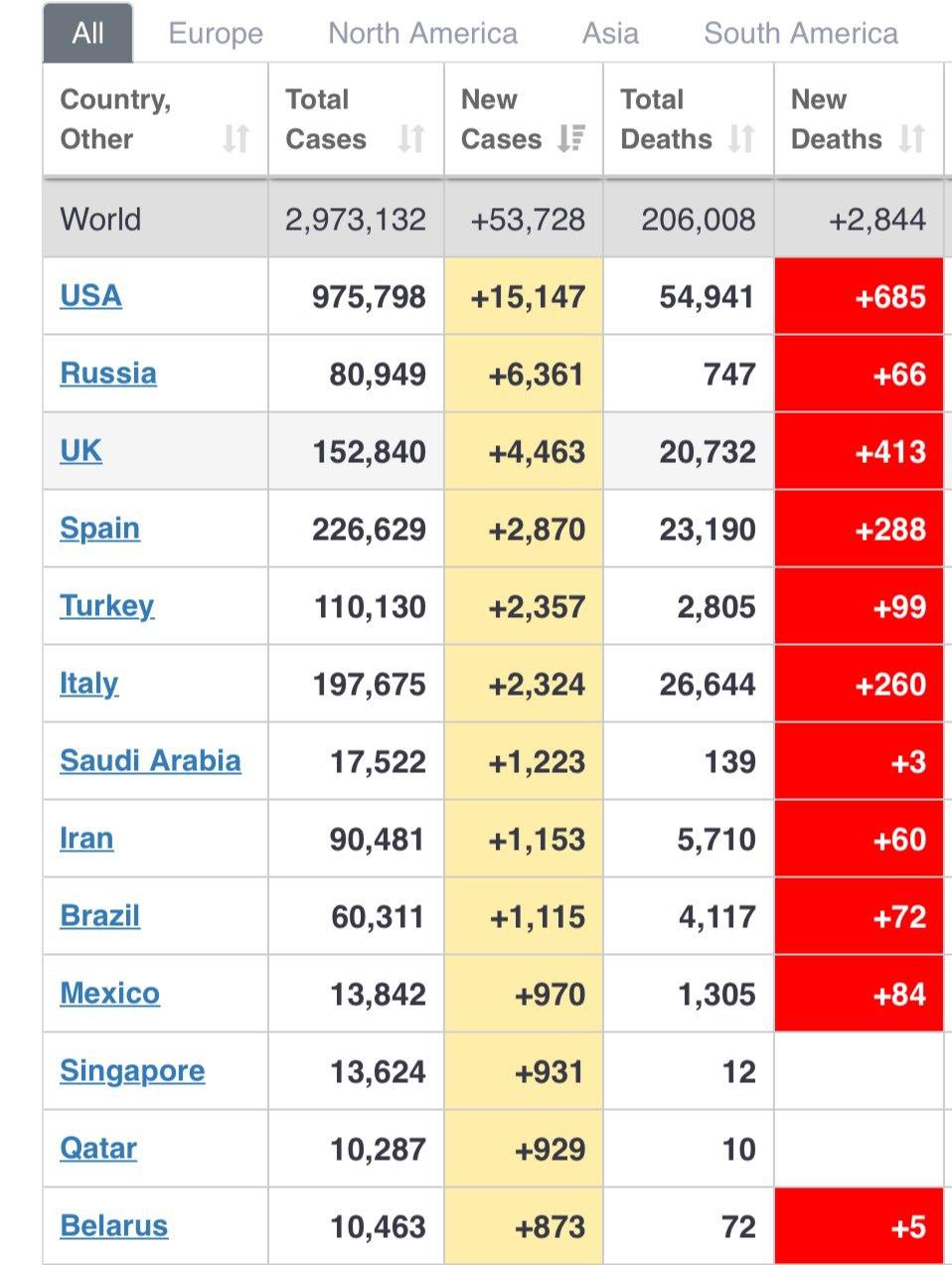Viewport: 952px width, 1265px height.
Task: Click the red USA new deaths cell
Action: (859, 296)
